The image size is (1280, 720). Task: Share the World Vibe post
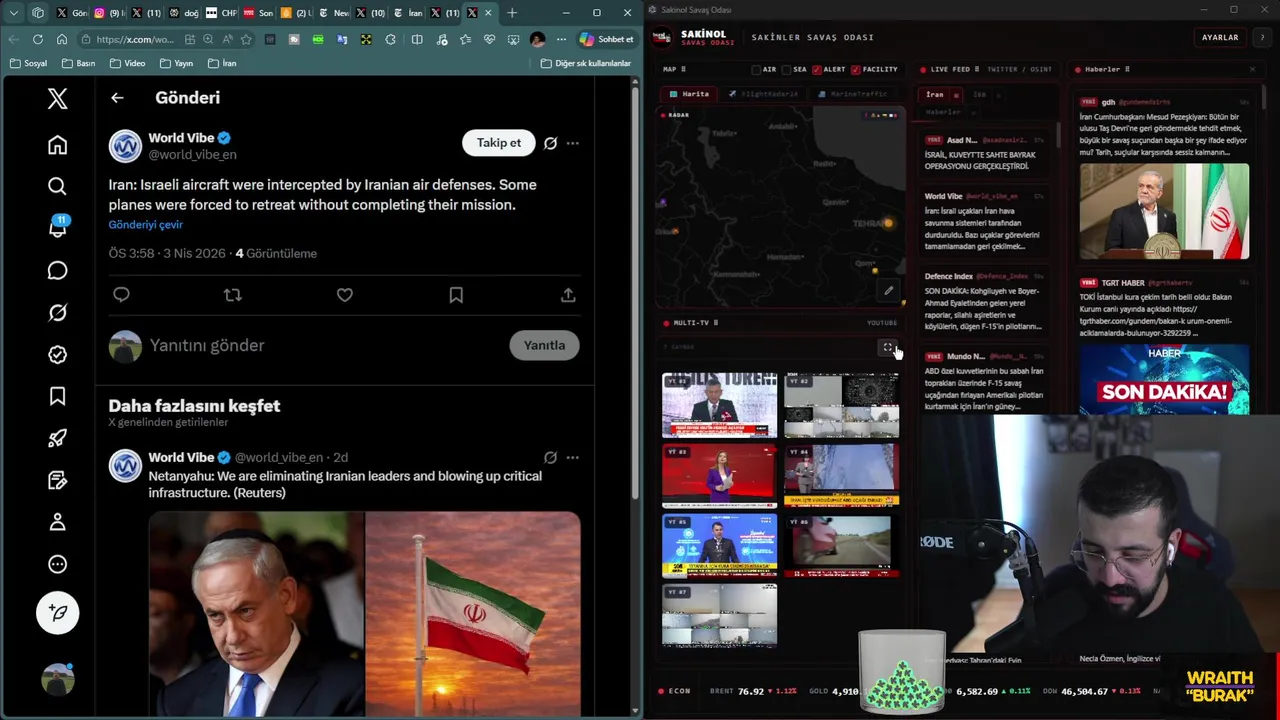pyautogui.click(x=568, y=295)
